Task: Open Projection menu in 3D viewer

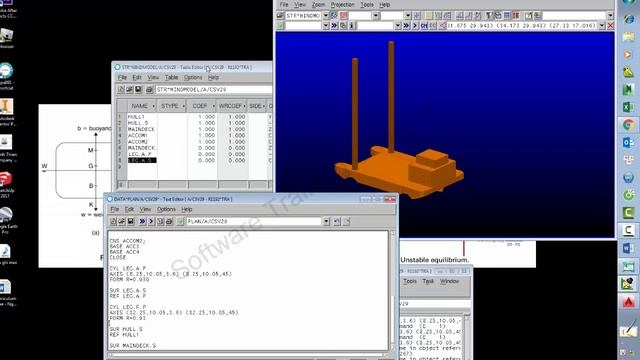Action: pos(342,4)
